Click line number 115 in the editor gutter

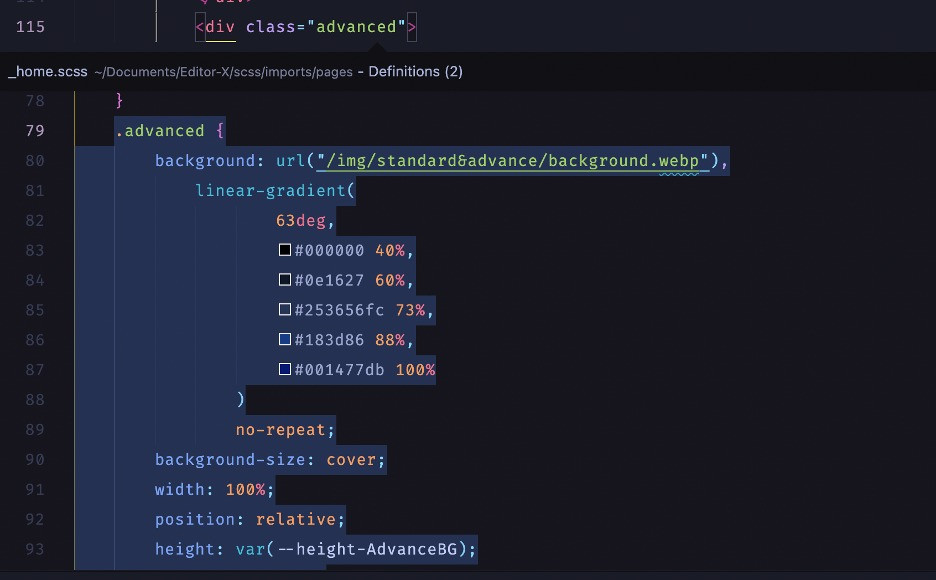coord(30,27)
